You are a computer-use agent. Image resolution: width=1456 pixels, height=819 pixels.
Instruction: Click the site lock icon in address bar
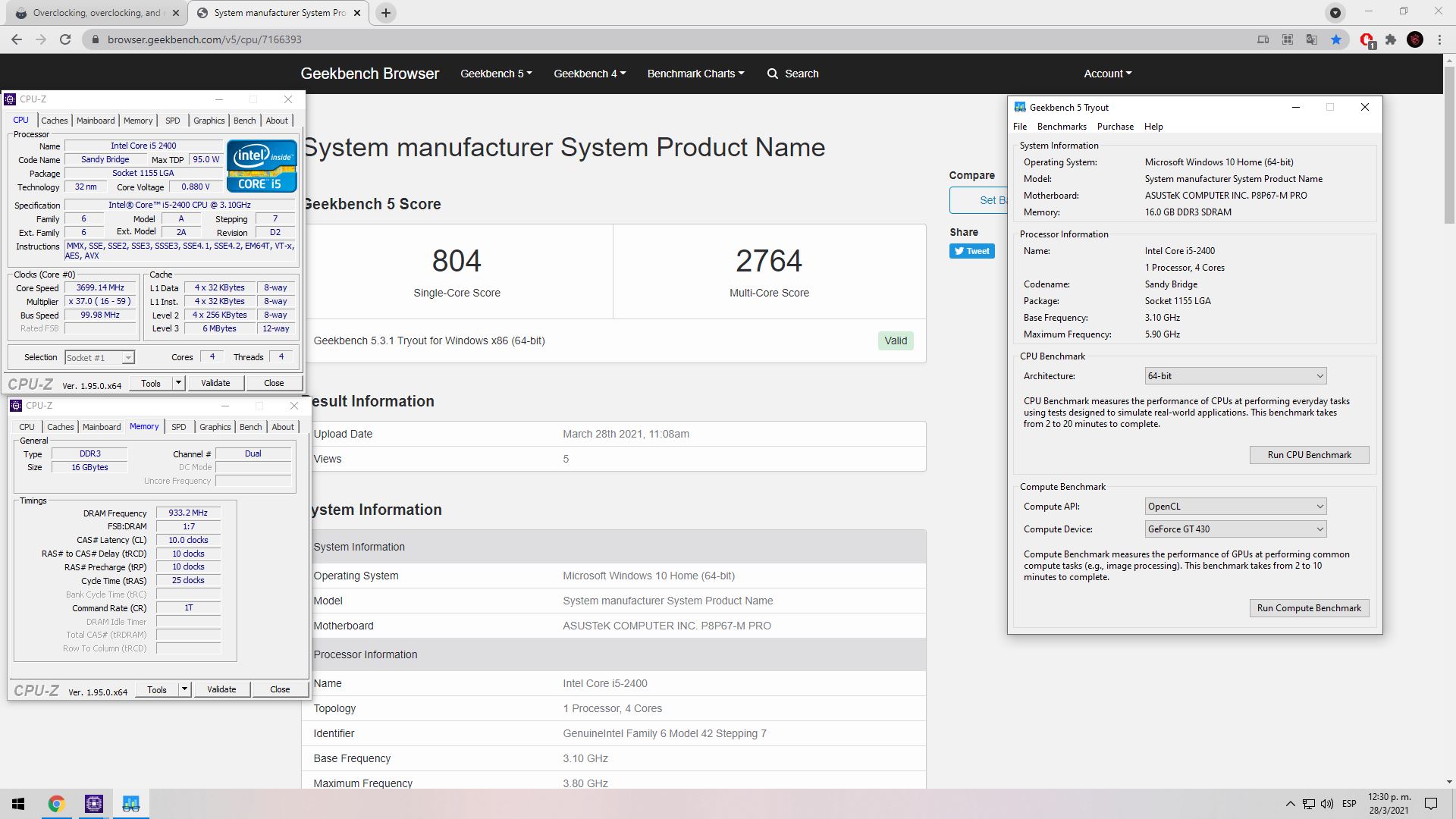(96, 39)
